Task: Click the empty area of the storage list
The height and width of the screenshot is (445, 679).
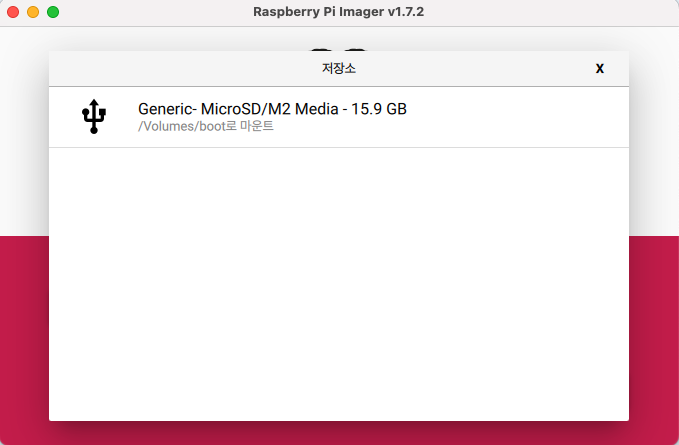Action: click(339, 284)
